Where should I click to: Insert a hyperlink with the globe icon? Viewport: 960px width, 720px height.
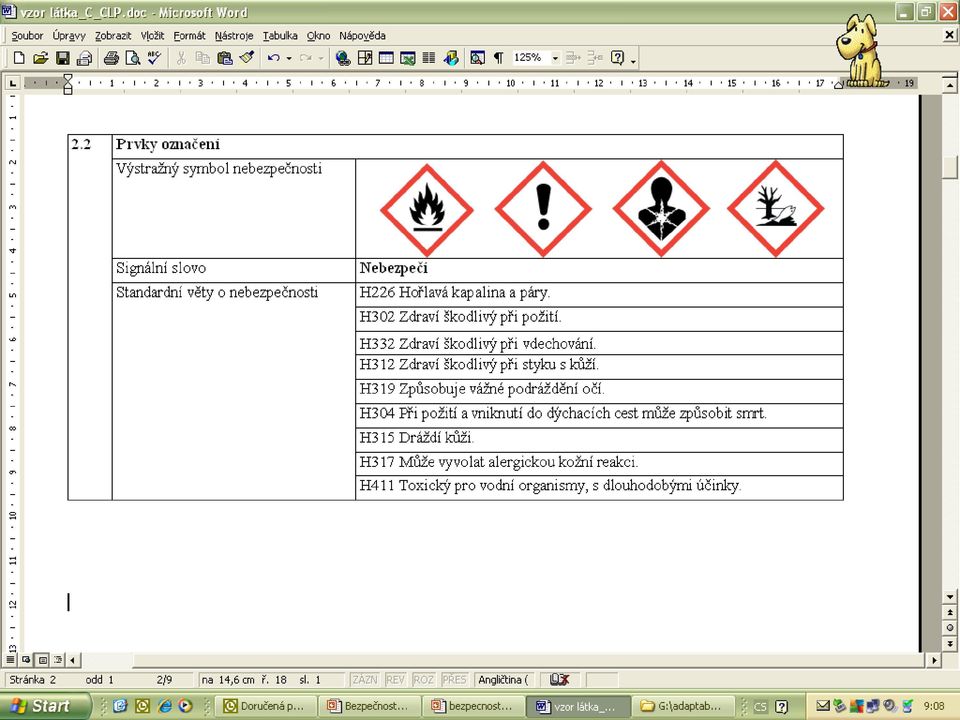click(343, 58)
